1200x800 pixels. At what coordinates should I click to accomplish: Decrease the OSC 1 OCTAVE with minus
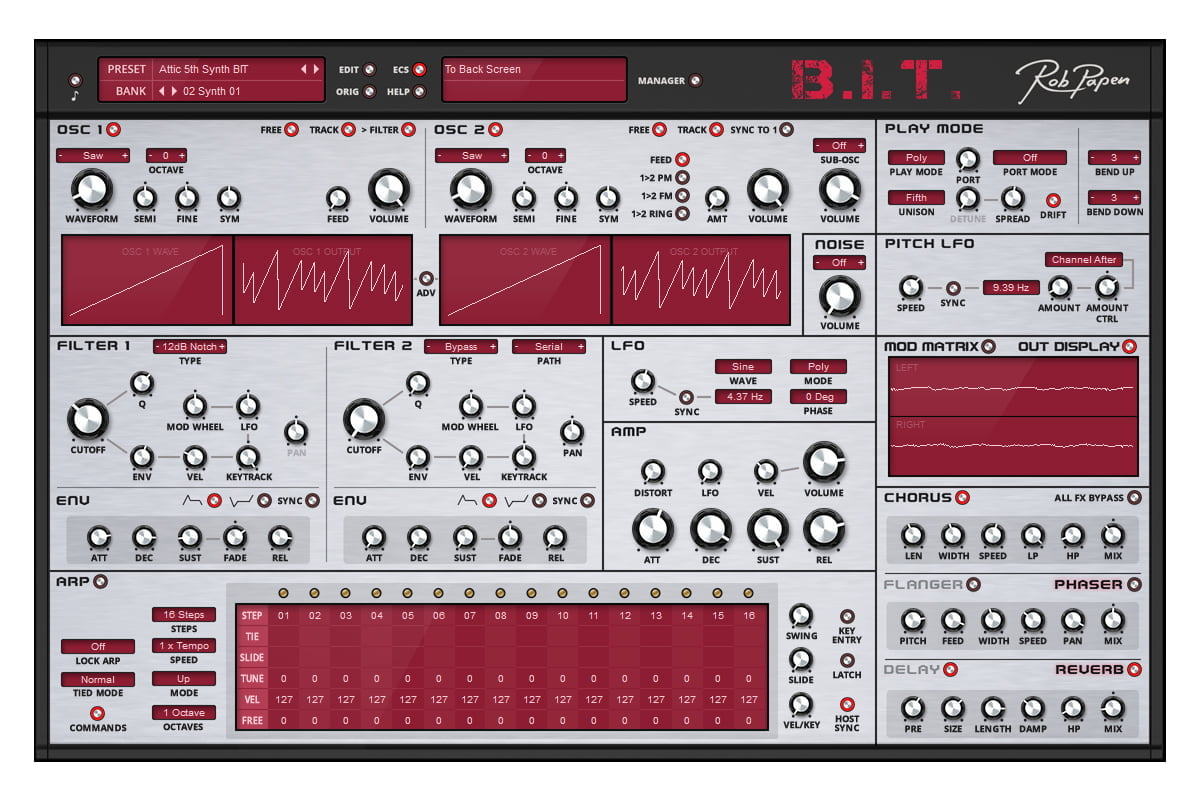152,156
